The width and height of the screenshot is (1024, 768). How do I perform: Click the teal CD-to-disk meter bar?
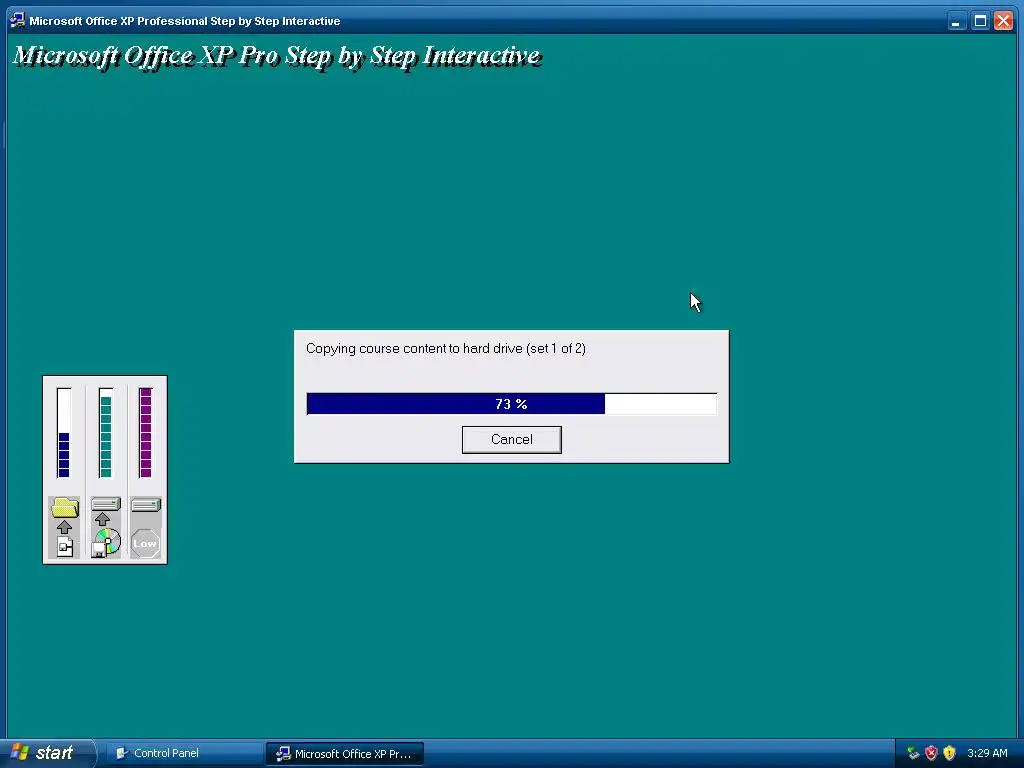(x=106, y=433)
